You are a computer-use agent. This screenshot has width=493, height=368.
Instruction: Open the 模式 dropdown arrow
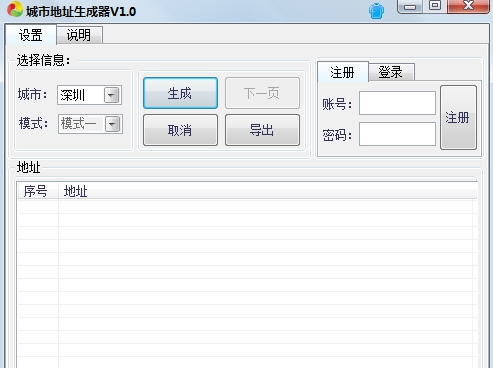113,124
